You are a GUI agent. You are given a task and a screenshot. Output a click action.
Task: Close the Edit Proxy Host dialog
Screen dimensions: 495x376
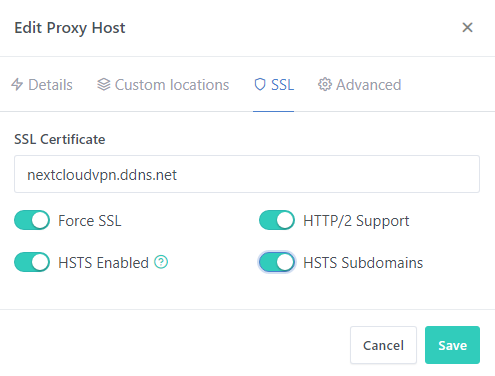click(x=467, y=27)
